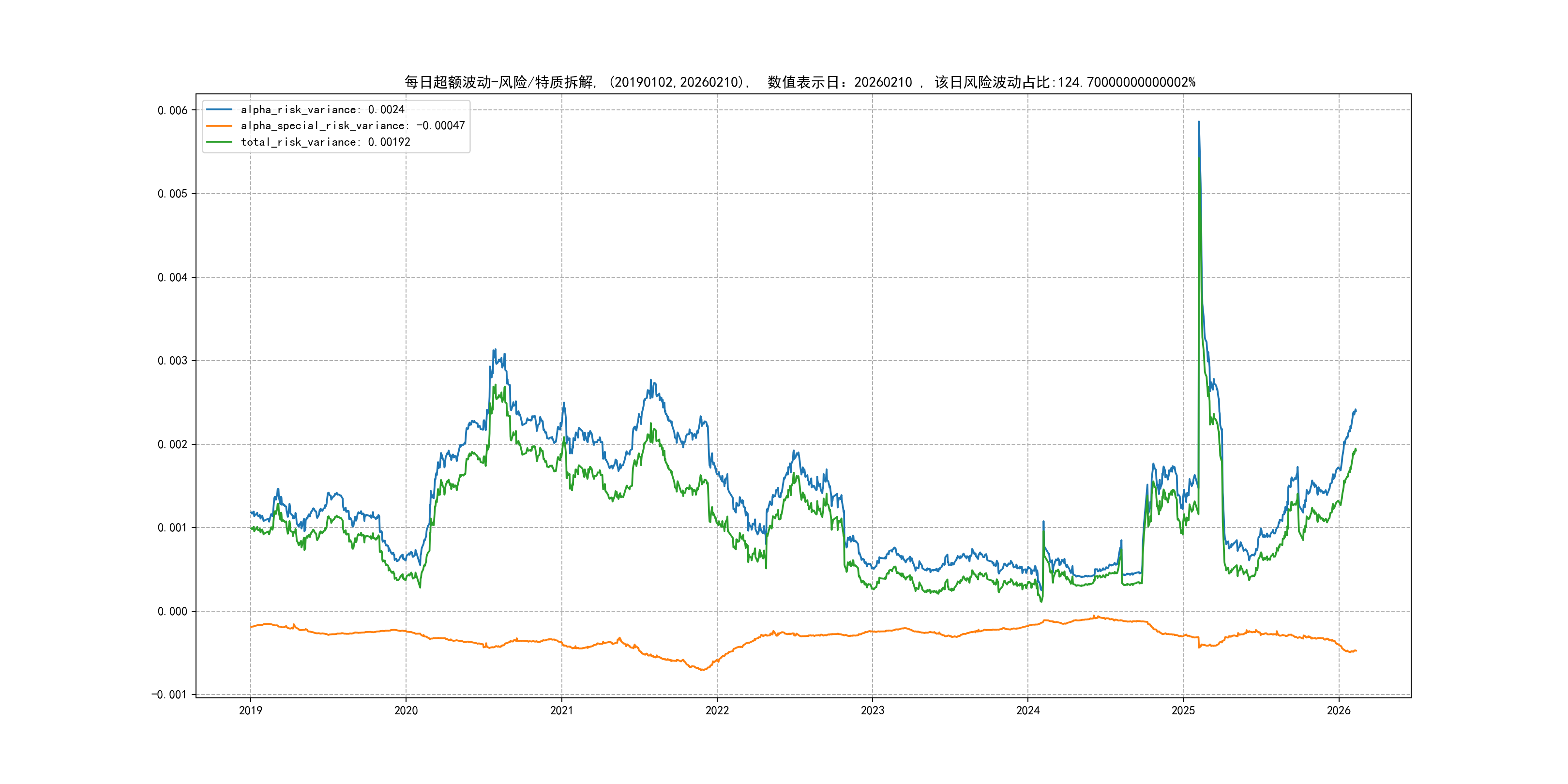Click the blue alpha_risk_variance legend line swatch
Screen dimensions: 1568x784
pyautogui.click(x=219, y=109)
